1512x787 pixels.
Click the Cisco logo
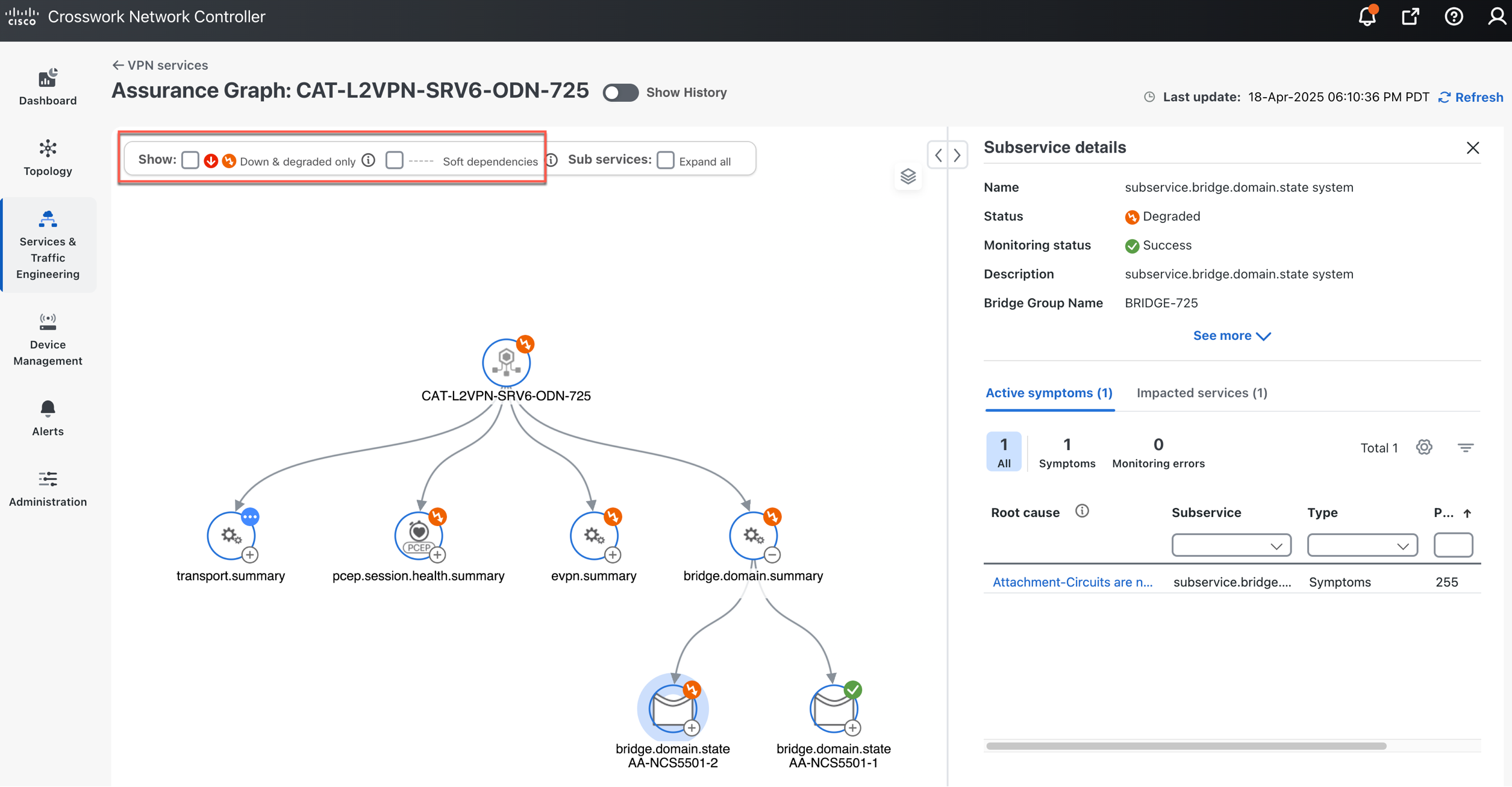pos(22,16)
